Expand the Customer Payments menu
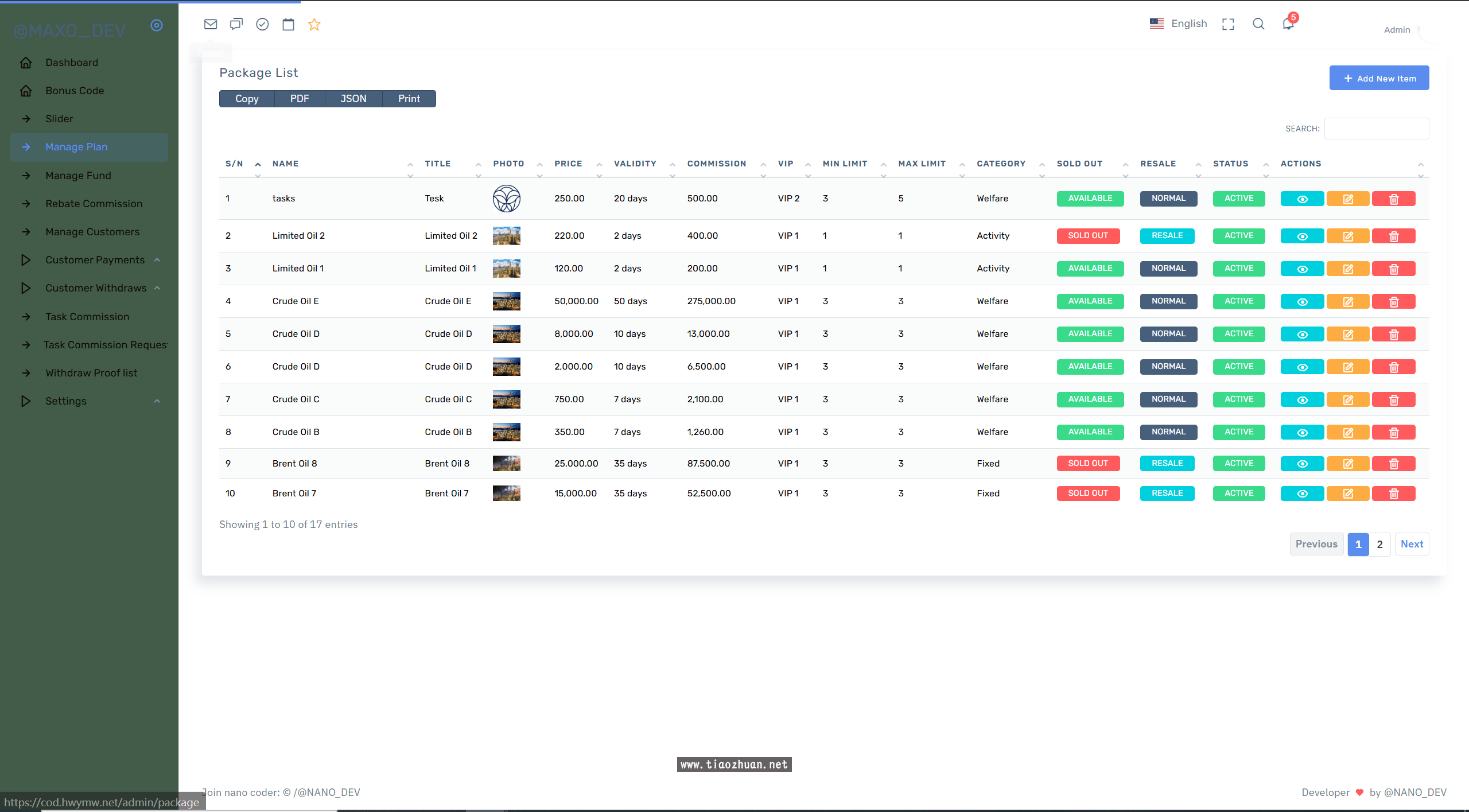 coord(95,260)
